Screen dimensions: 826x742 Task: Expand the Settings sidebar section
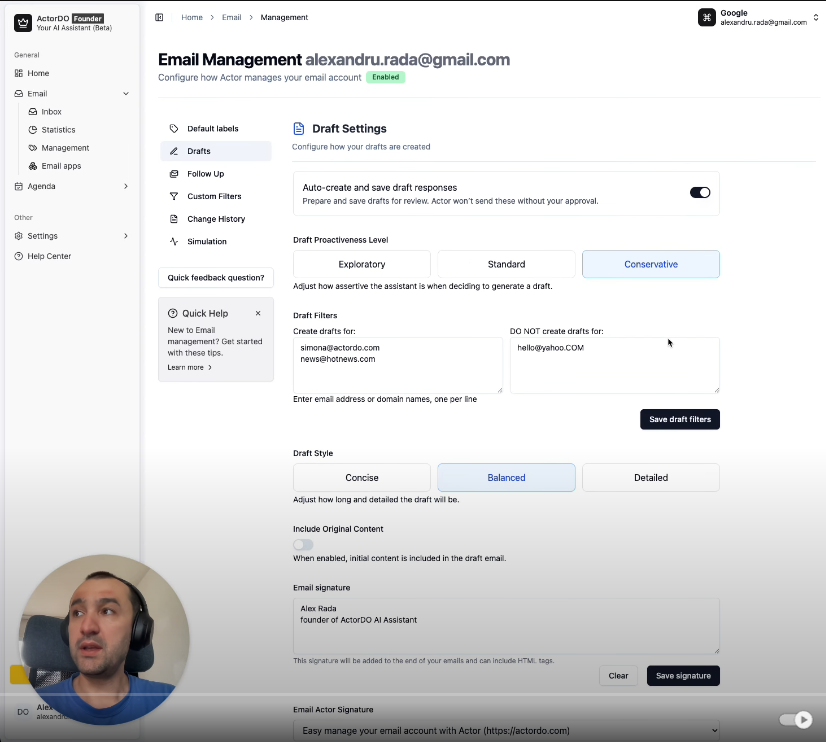126,236
